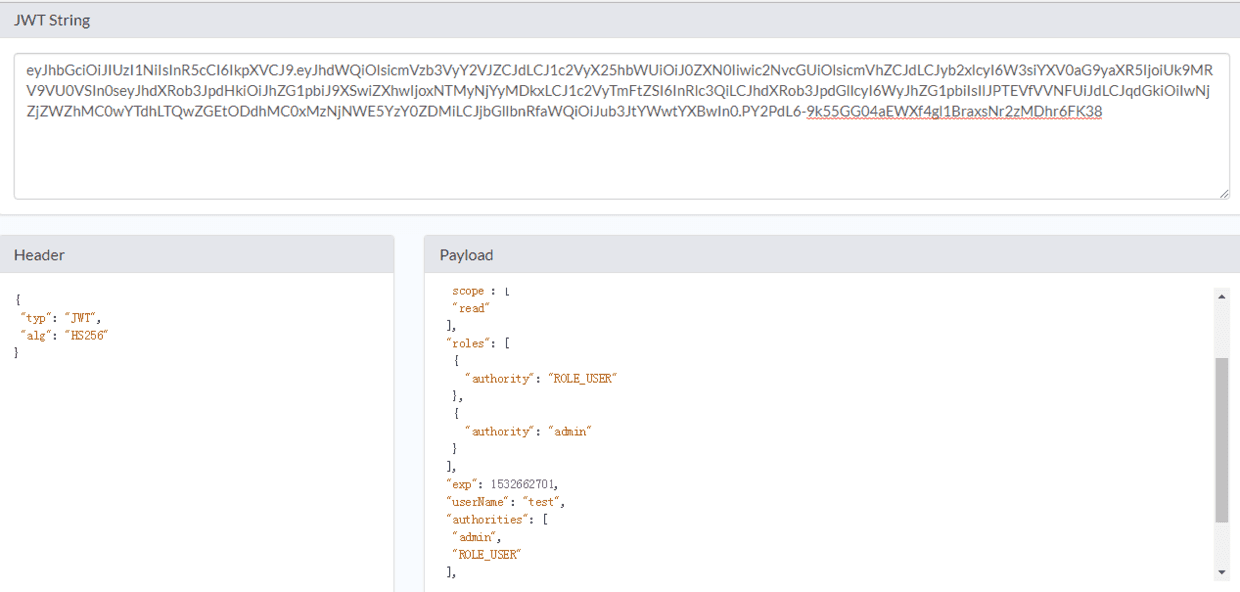This screenshot has width=1240, height=592.
Task: Click the Header panel title
Action: (39, 255)
